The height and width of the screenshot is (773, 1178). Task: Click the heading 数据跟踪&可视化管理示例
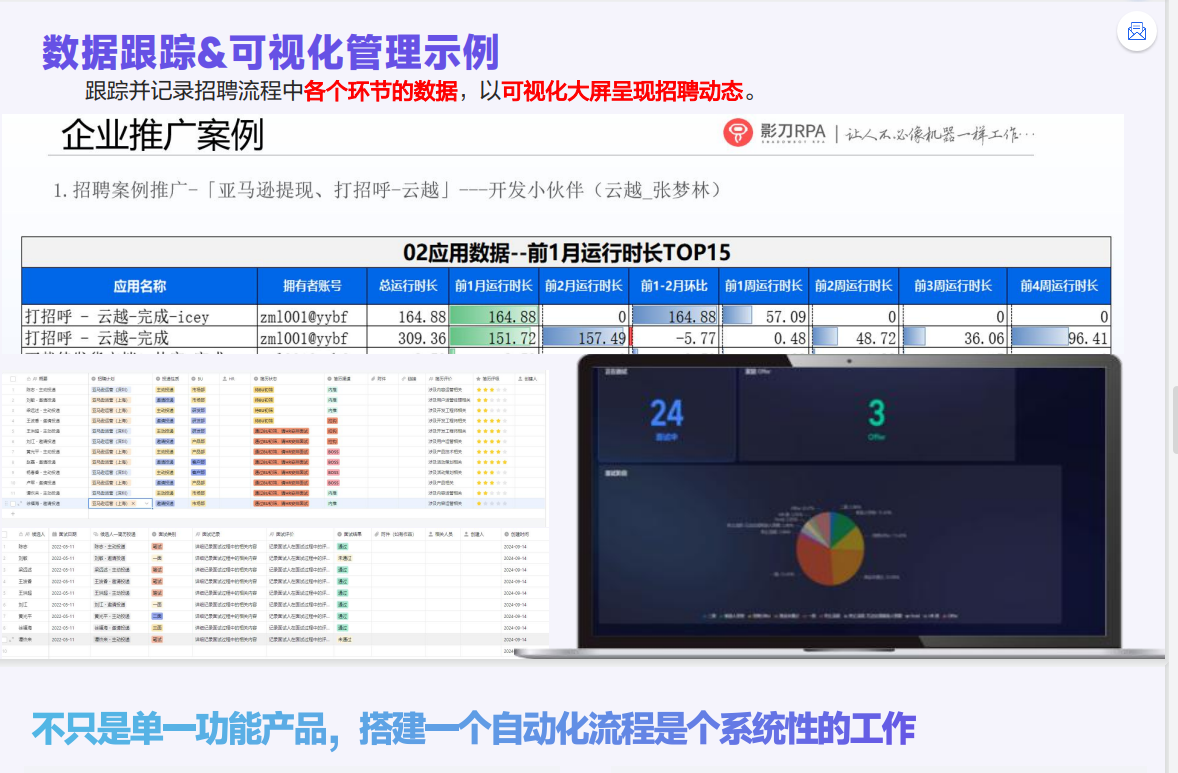point(270,53)
